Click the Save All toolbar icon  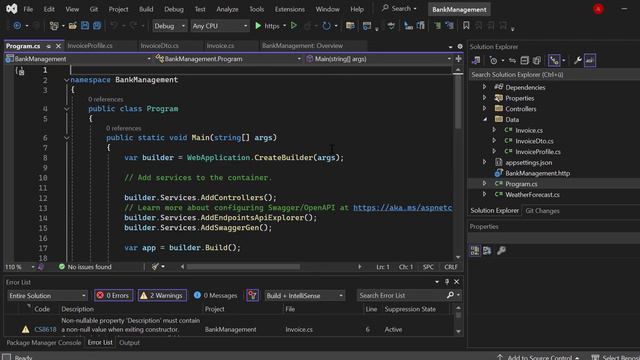(x=97, y=26)
